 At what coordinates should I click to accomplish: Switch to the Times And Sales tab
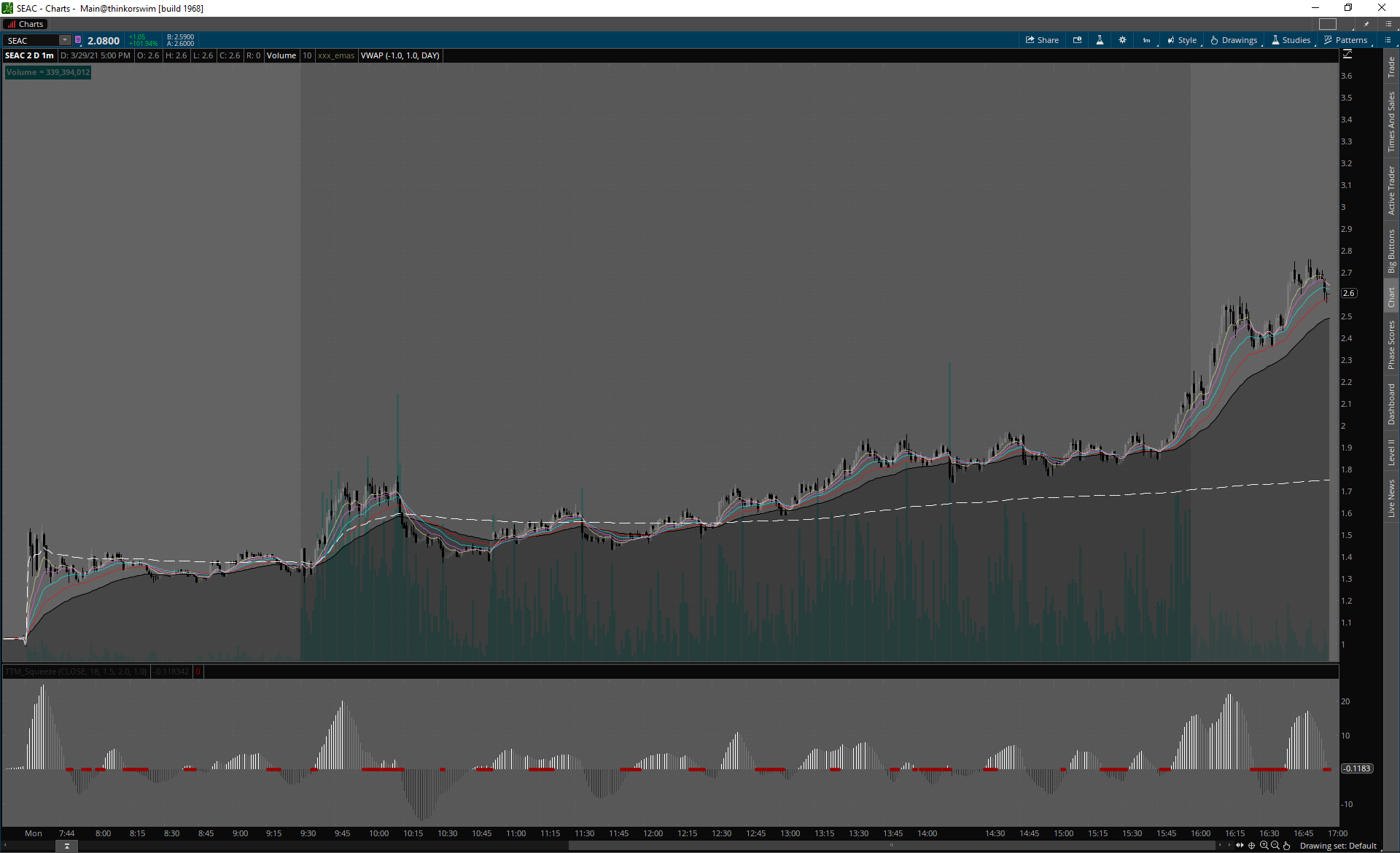click(1391, 121)
